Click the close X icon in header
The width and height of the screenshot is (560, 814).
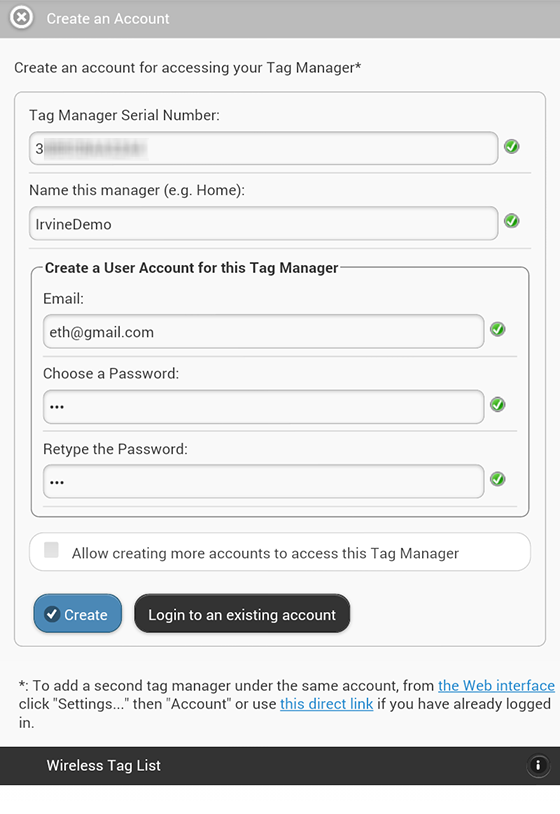point(21,18)
